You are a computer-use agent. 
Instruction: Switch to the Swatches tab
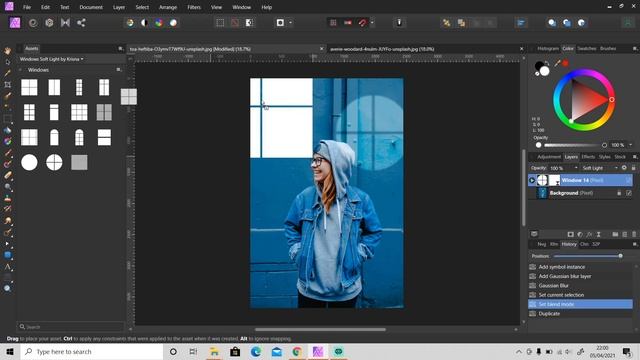point(587,49)
